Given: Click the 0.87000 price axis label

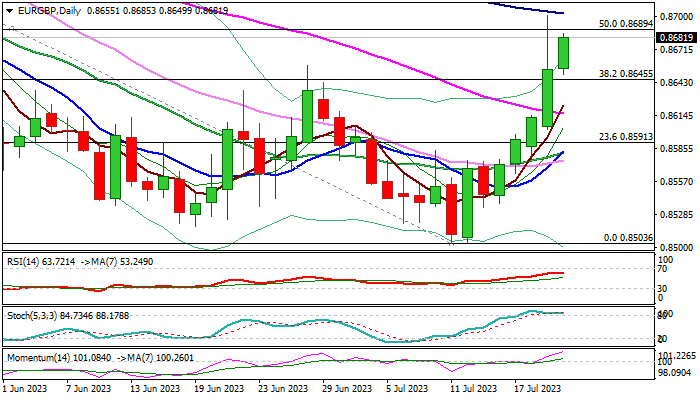Looking at the screenshot, I should tap(676, 17).
